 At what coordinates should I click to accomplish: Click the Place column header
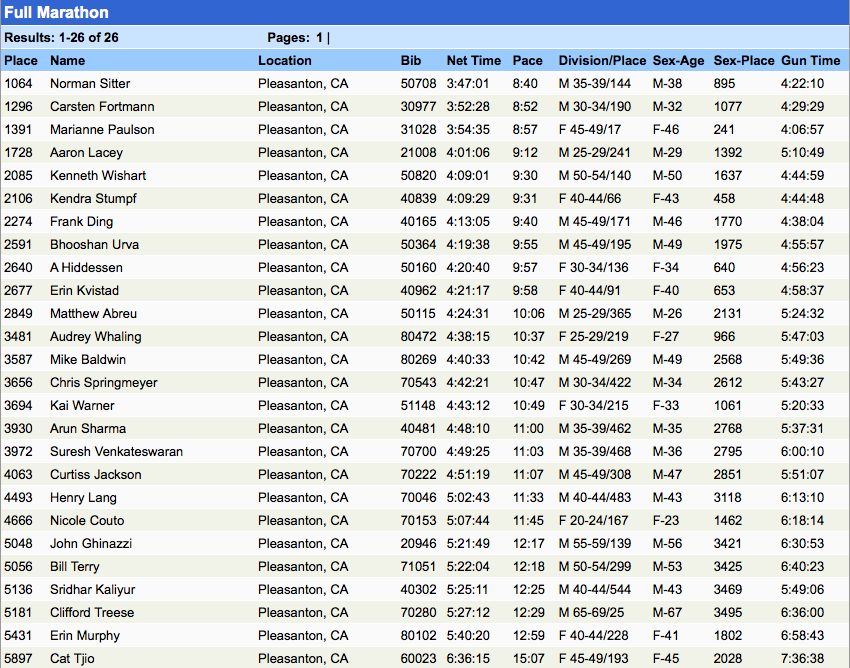click(21, 61)
